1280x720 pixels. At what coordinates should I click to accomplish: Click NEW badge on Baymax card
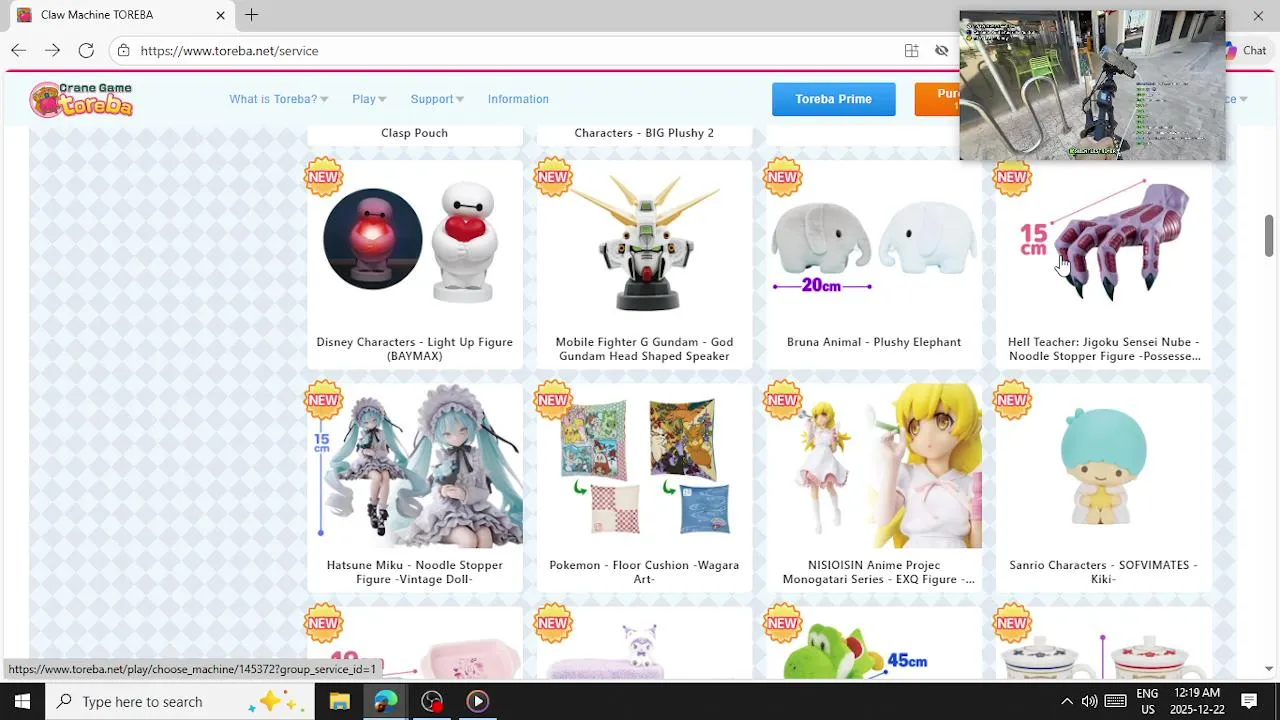coord(323,177)
